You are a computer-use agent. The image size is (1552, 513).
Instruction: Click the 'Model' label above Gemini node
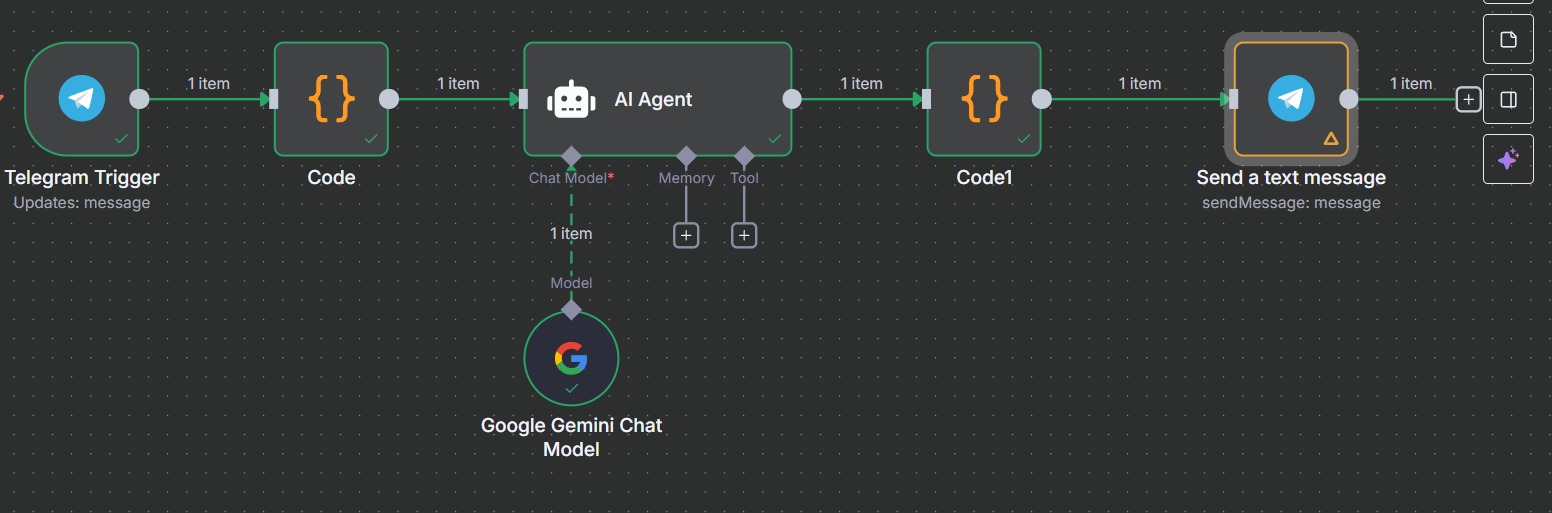[571, 283]
